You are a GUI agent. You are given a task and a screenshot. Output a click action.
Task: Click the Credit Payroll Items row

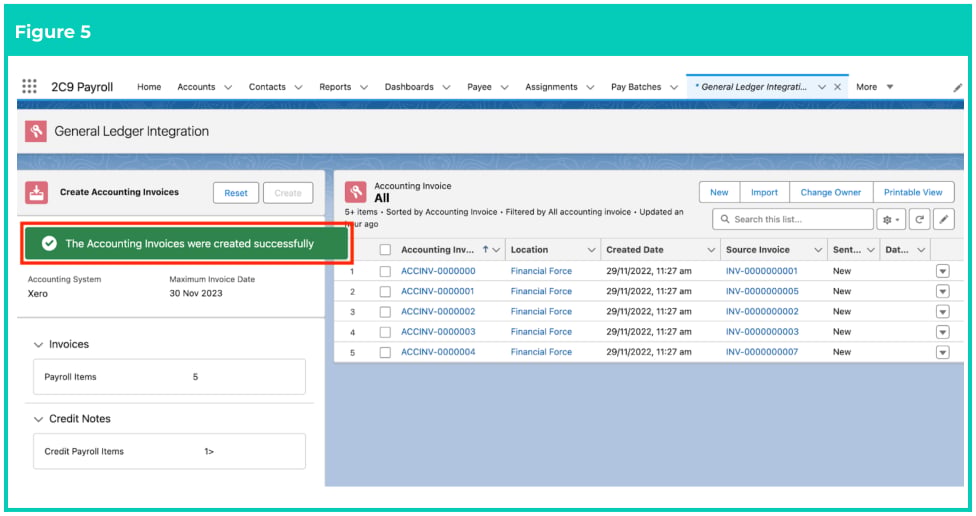169,451
